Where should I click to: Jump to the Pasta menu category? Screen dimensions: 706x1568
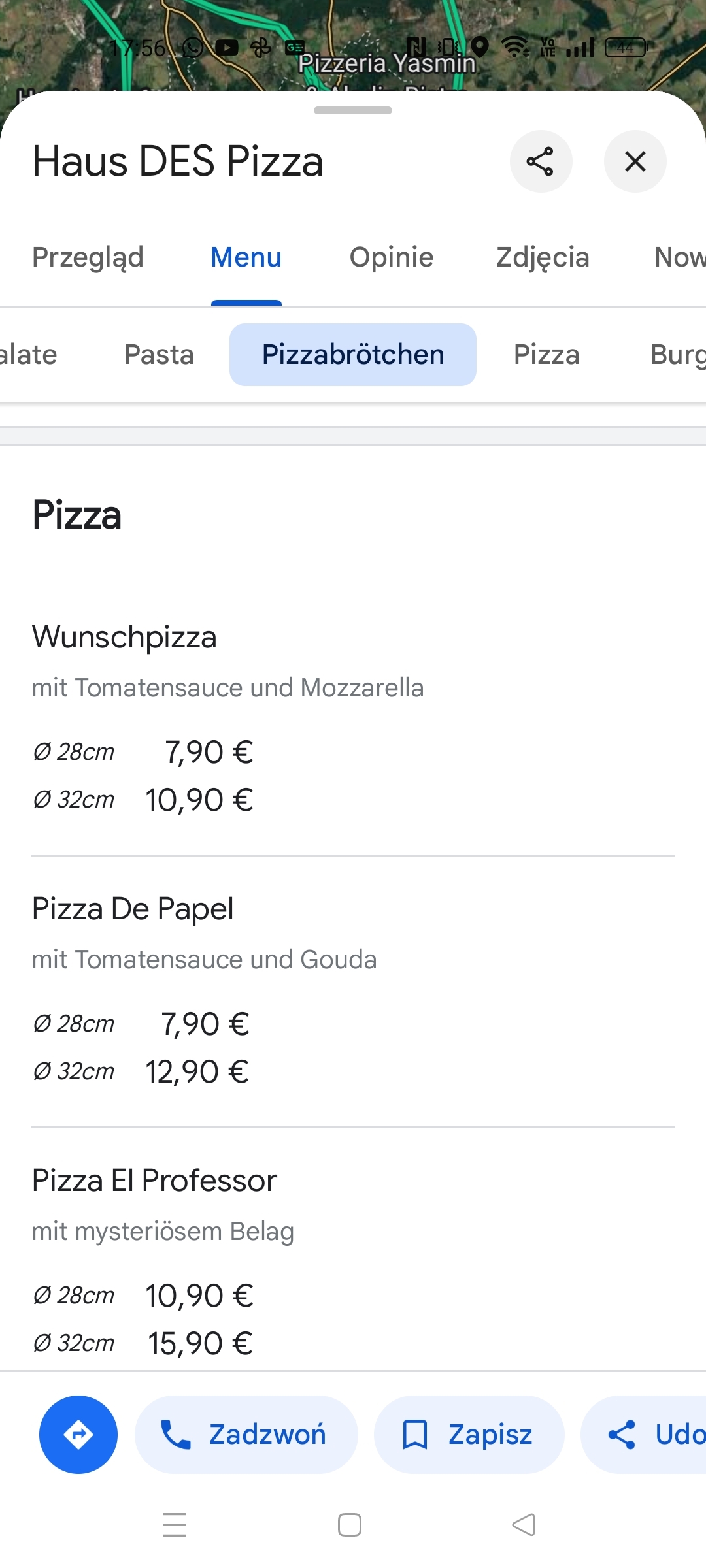159,355
